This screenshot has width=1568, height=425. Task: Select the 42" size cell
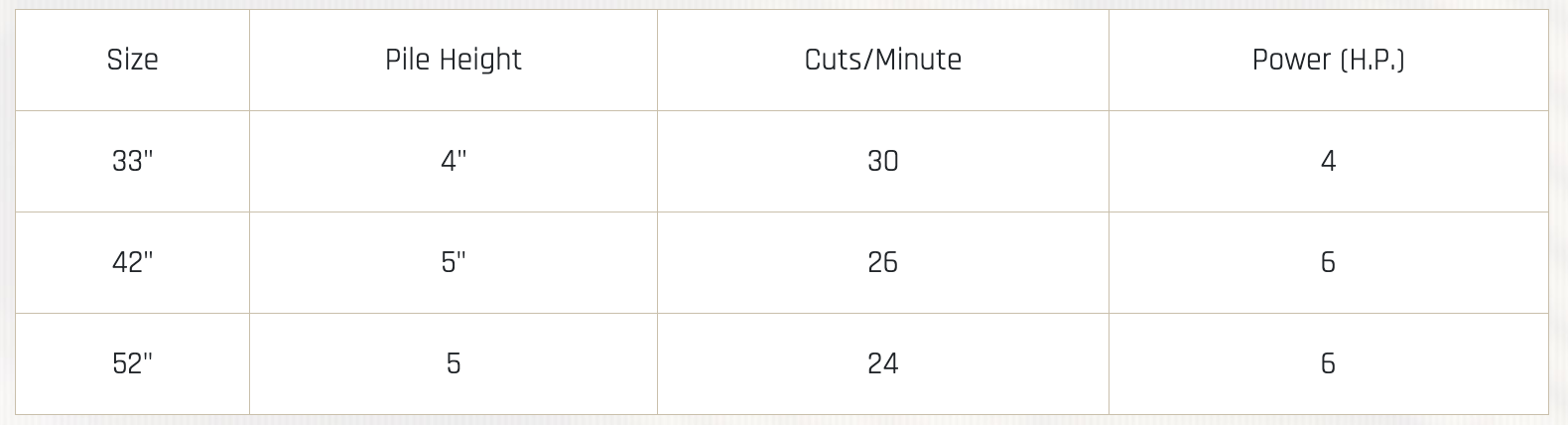point(132,262)
